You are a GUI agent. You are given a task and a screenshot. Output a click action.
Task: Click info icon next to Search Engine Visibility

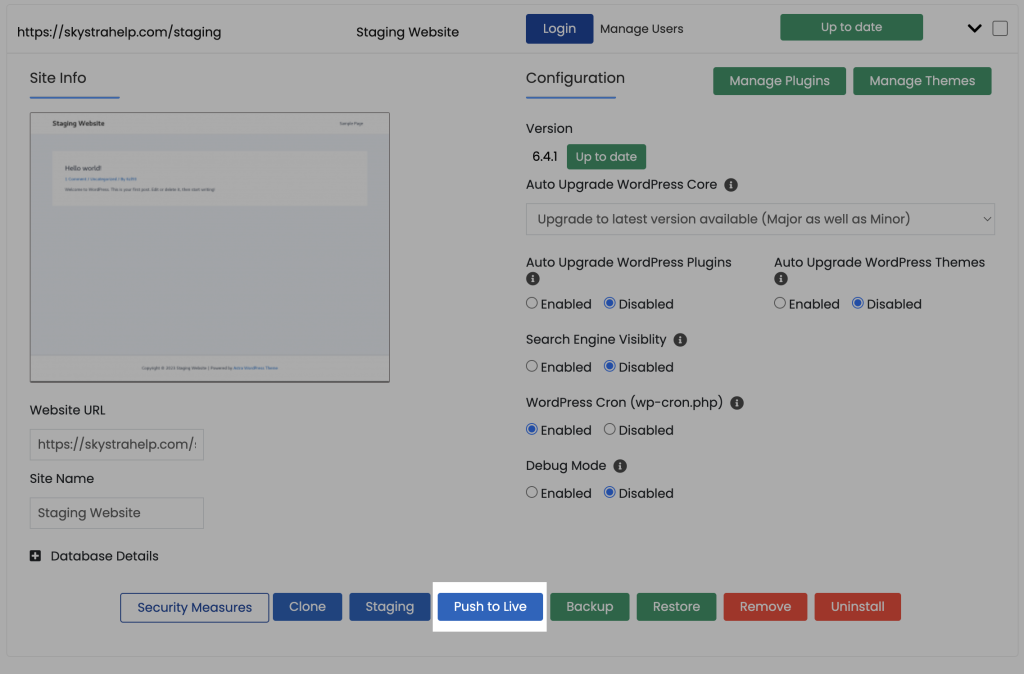click(680, 340)
